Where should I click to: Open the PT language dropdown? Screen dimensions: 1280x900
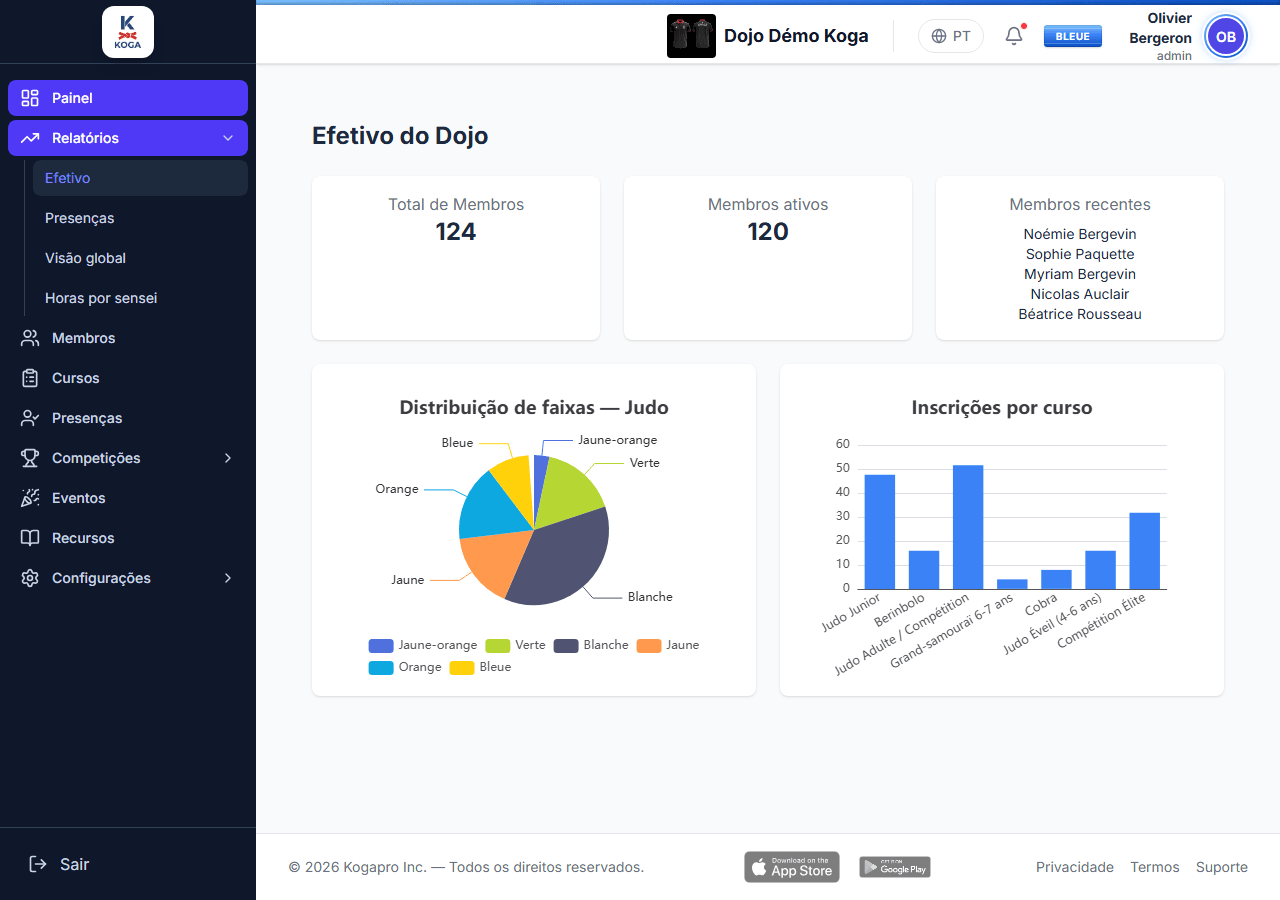coord(951,36)
